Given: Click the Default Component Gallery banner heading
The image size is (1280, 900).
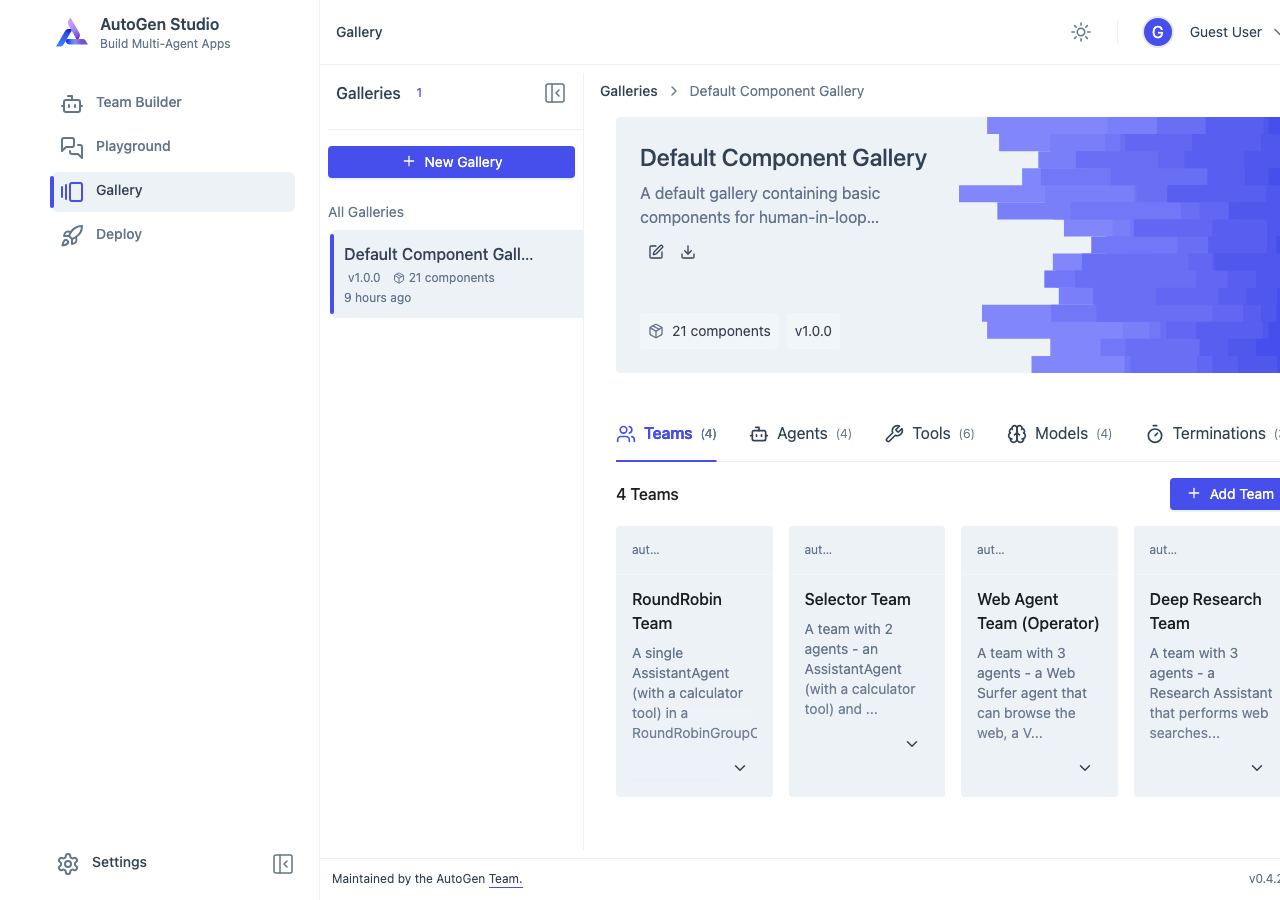Looking at the screenshot, I should (x=783, y=158).
